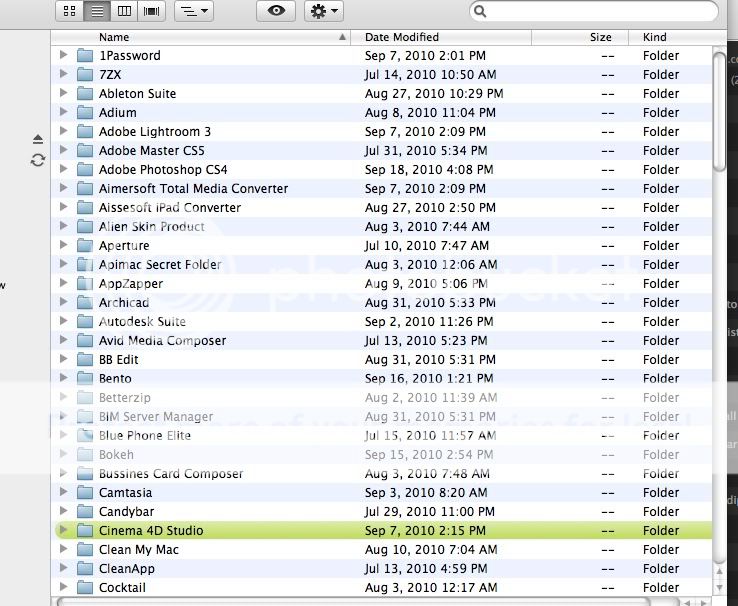This screenshot has width=738, height=606.
Task: Expand the Camtasia folder triangle
Action: 63,492
